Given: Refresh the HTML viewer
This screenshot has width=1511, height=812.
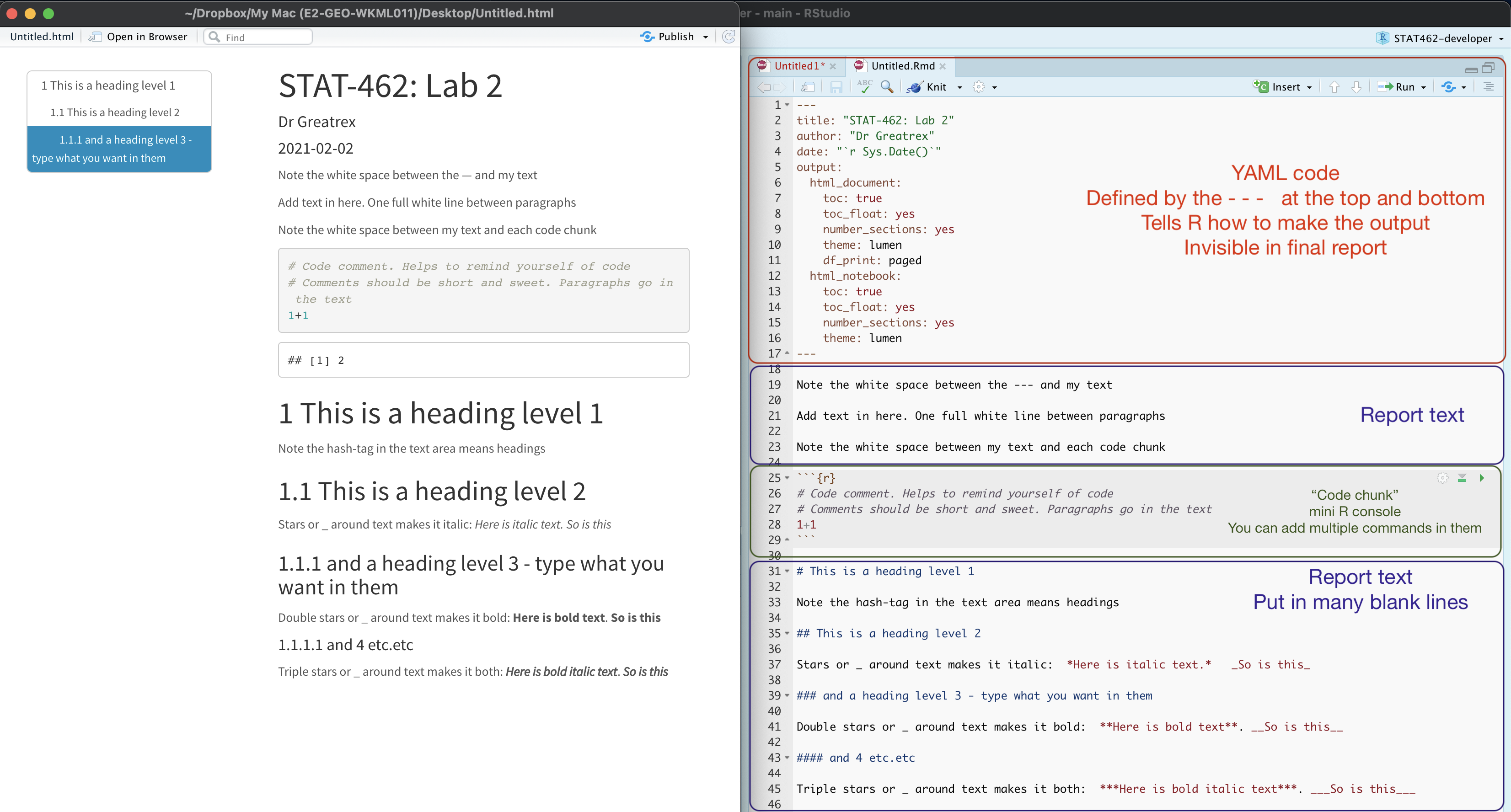Looking at the screenshot, I should point(729,37).
